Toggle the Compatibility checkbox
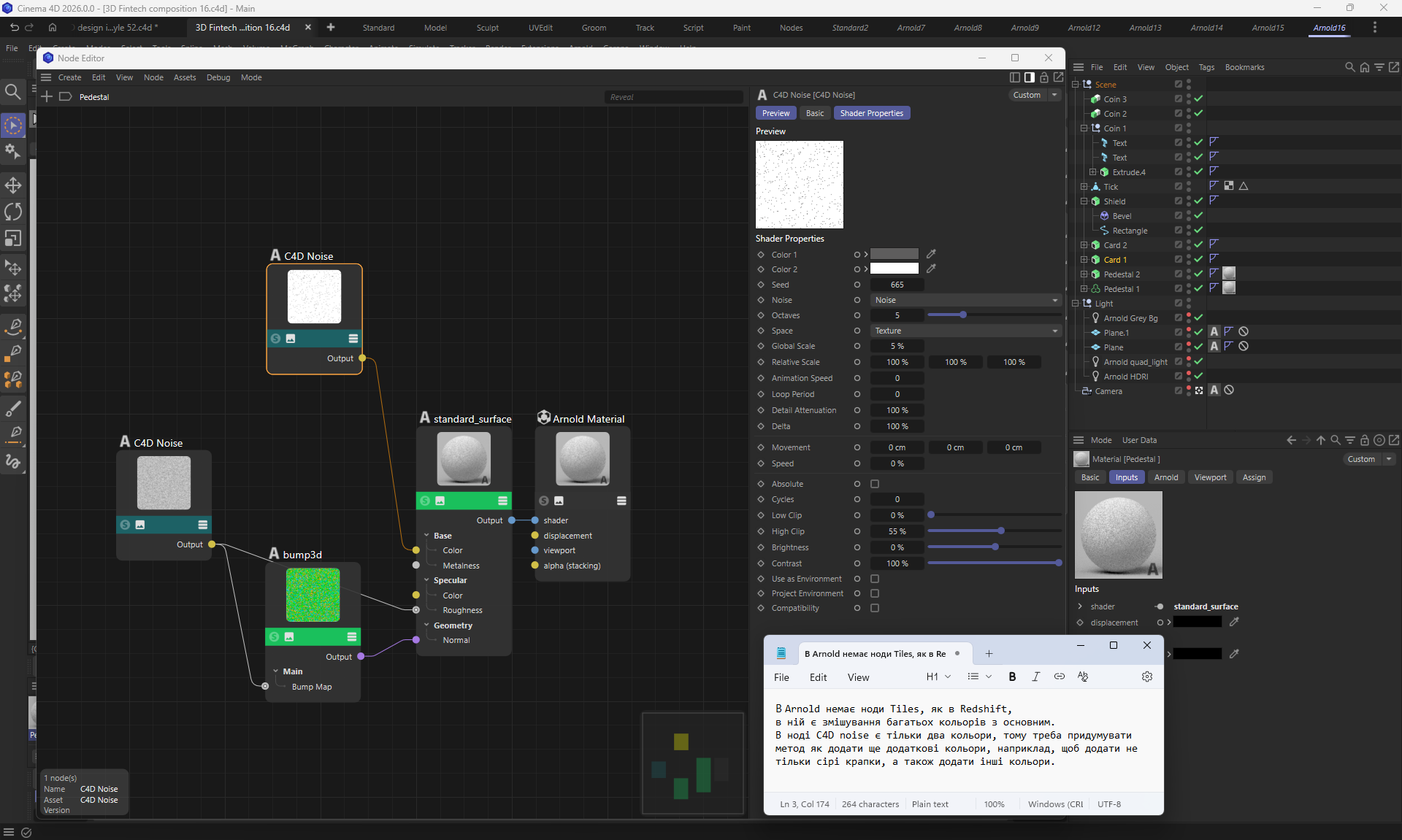This screenshot has width=1402, height=840. (x=875, y=608)
